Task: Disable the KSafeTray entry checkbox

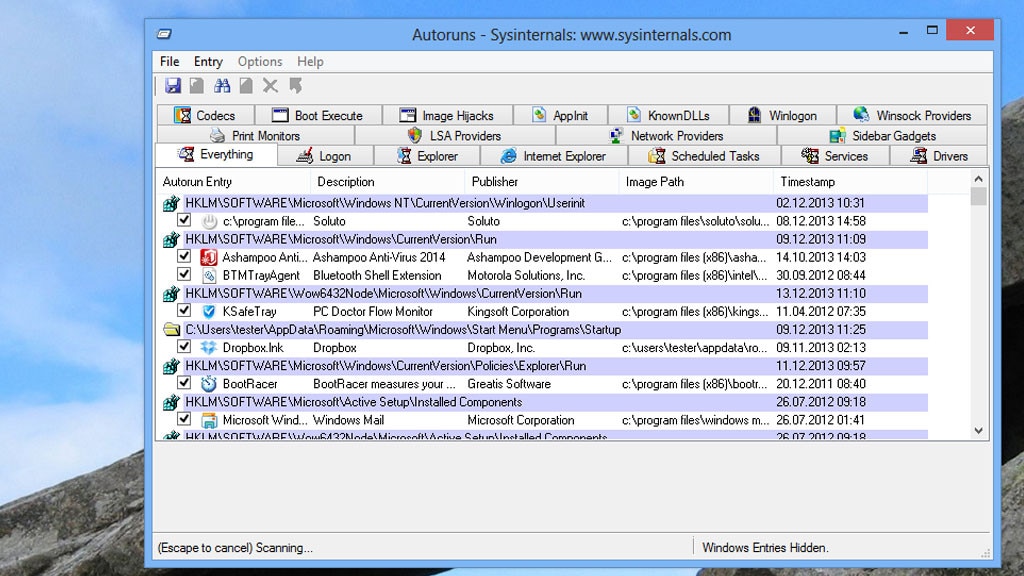Action: point(184,311)
